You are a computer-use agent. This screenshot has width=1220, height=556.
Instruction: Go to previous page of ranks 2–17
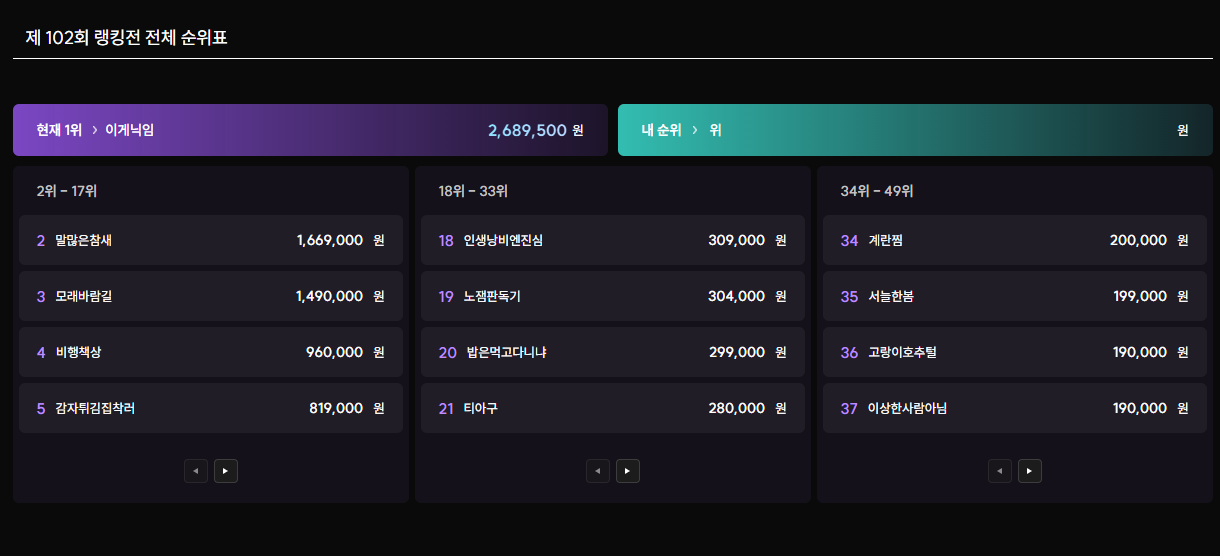pyautogui.click(x=196, y=471)
